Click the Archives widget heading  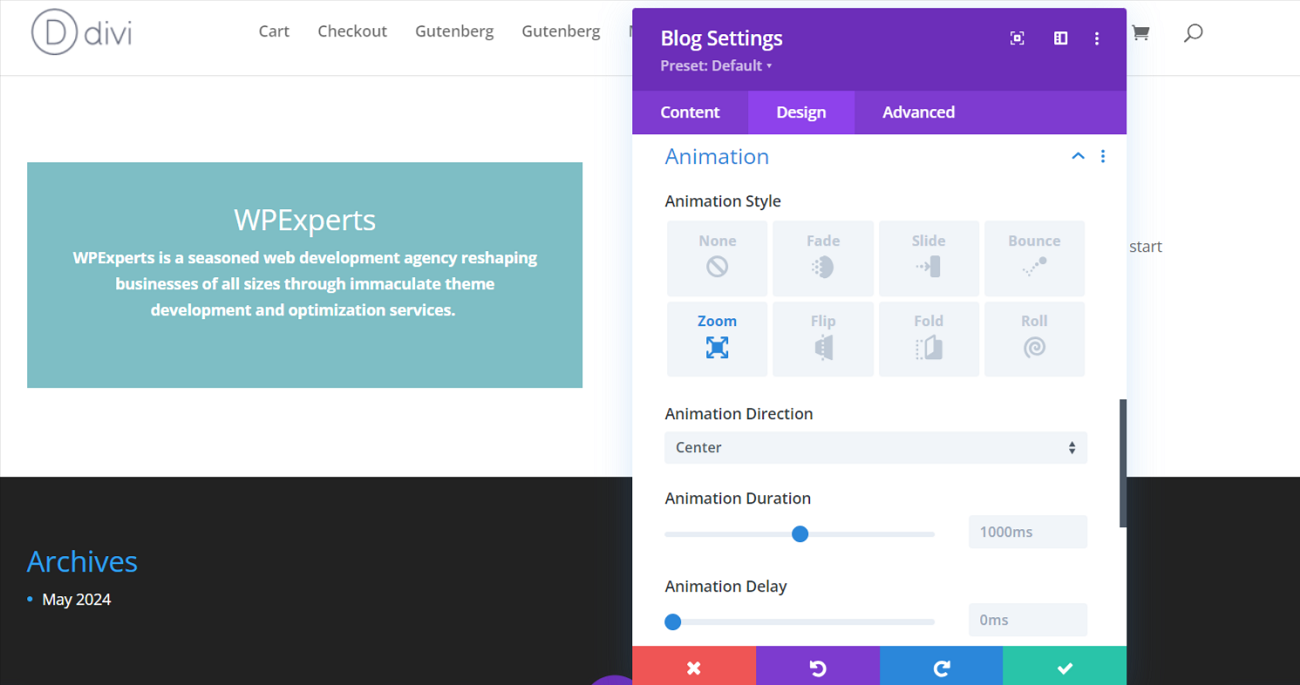pos(82,561)
